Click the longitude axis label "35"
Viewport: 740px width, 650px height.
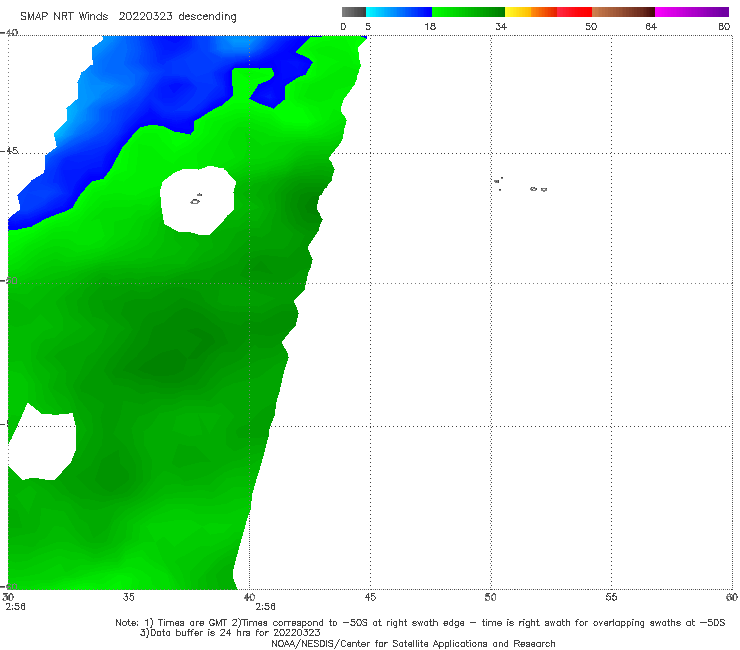point(128,598)
